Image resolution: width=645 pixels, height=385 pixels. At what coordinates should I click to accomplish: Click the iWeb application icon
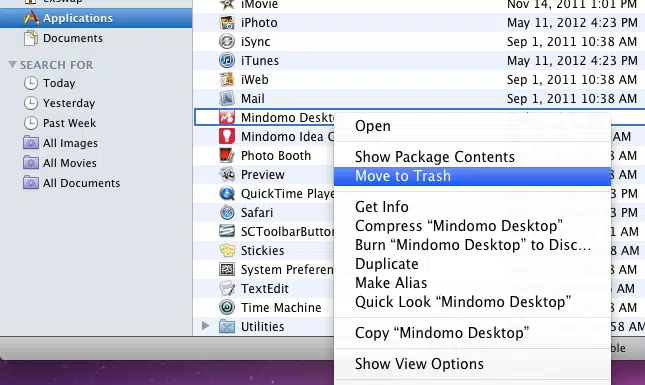click(x=227, y=79)
